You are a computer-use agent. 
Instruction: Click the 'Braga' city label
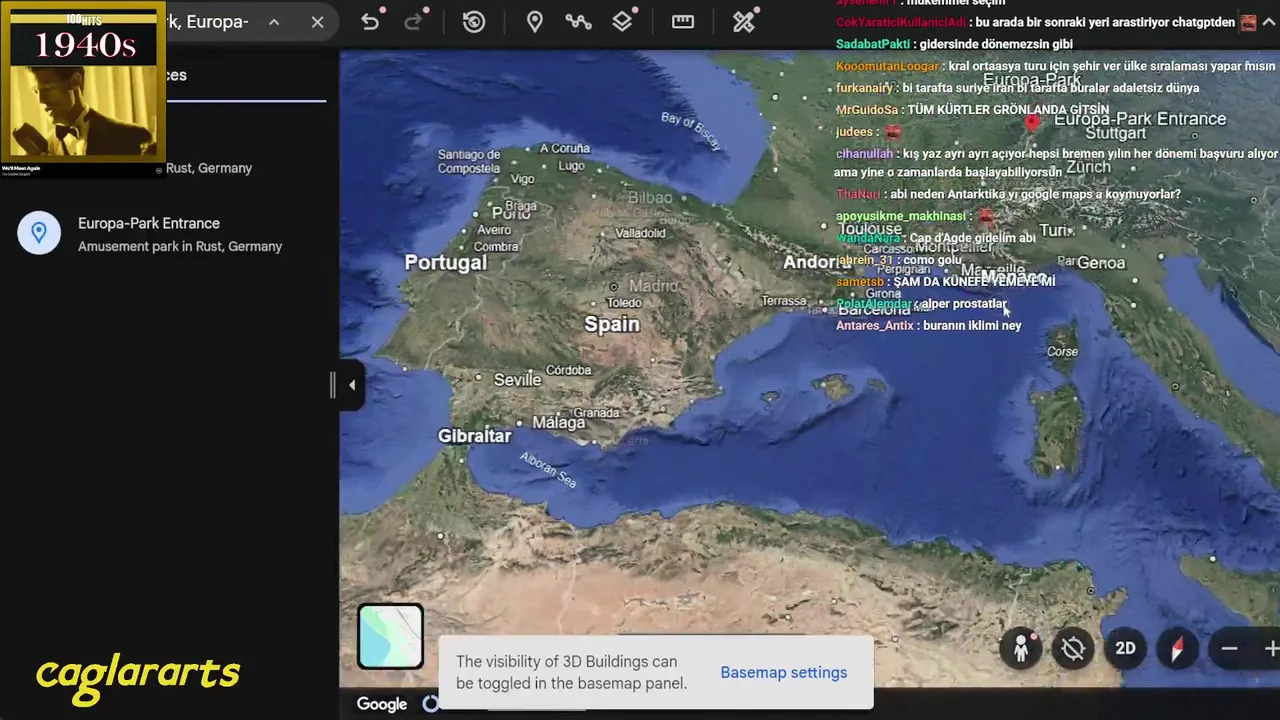[521, 206]
